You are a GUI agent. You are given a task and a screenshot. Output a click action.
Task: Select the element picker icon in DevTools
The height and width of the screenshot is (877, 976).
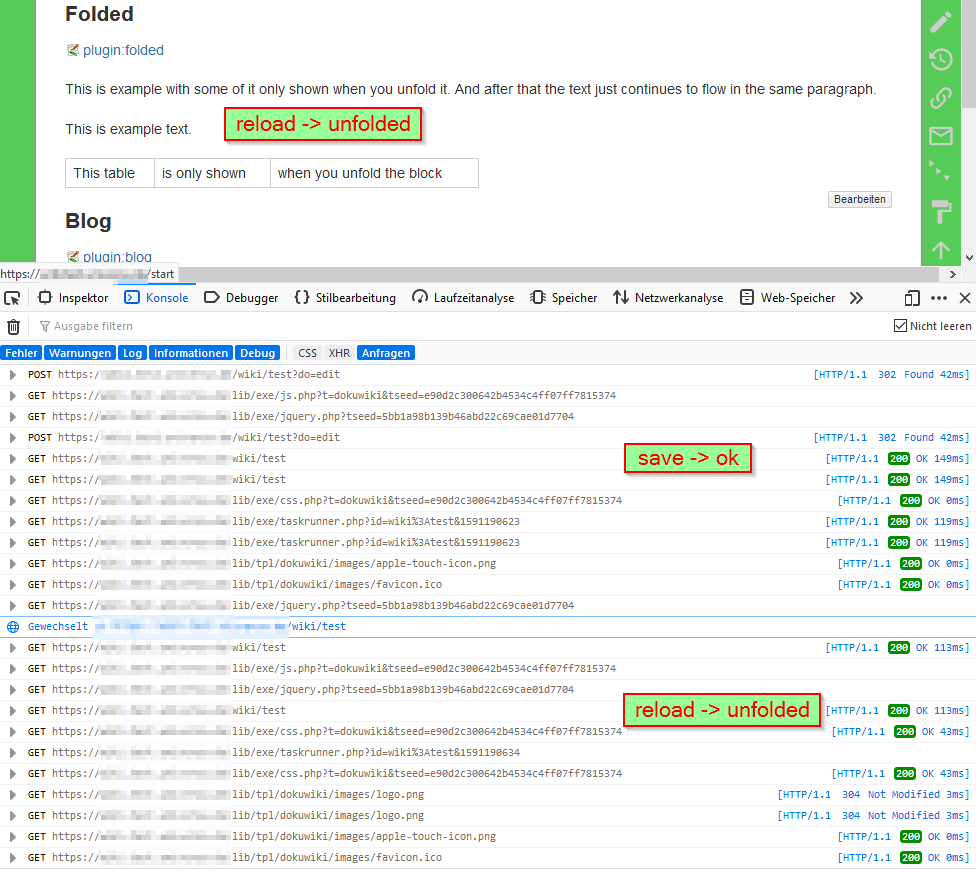(12, 297)
